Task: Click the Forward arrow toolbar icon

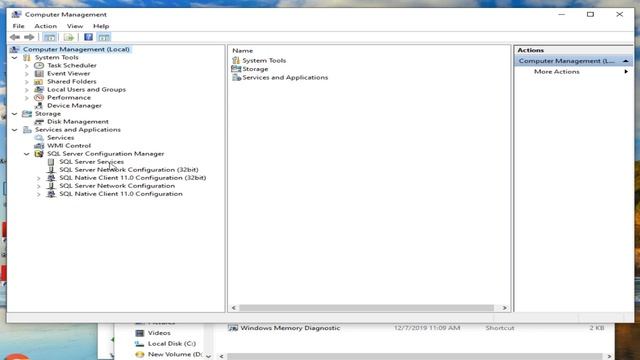Action: 29,37
